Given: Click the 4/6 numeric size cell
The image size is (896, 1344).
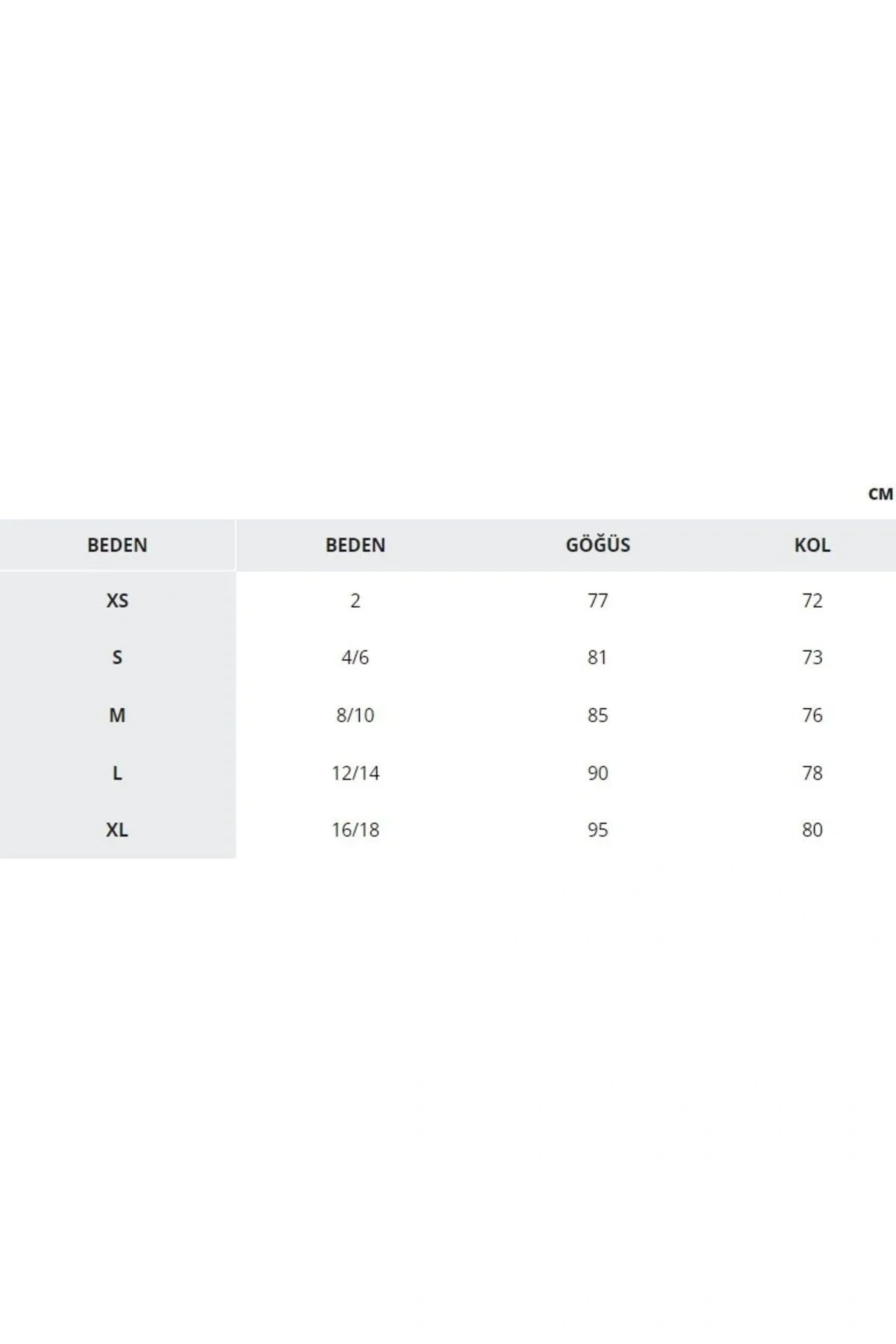Looking at the screenshot, I should click(355, 658).
